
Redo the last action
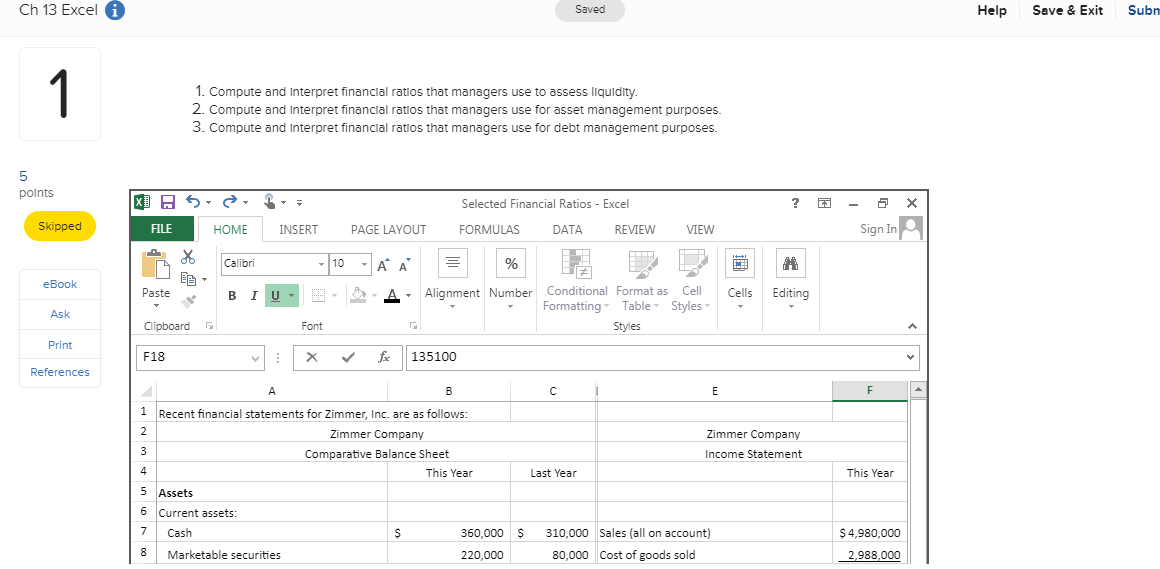[228, 203]
